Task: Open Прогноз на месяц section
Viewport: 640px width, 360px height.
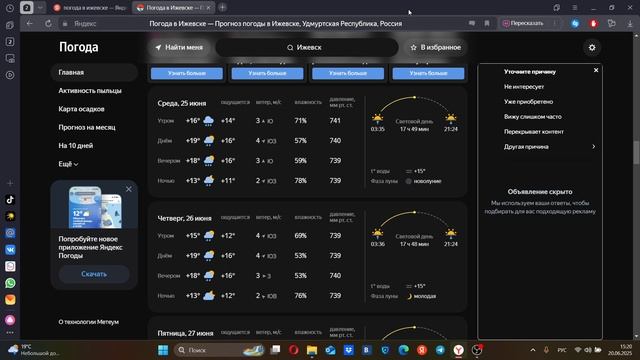Action: pyautogui.click(x=87, y=127)
